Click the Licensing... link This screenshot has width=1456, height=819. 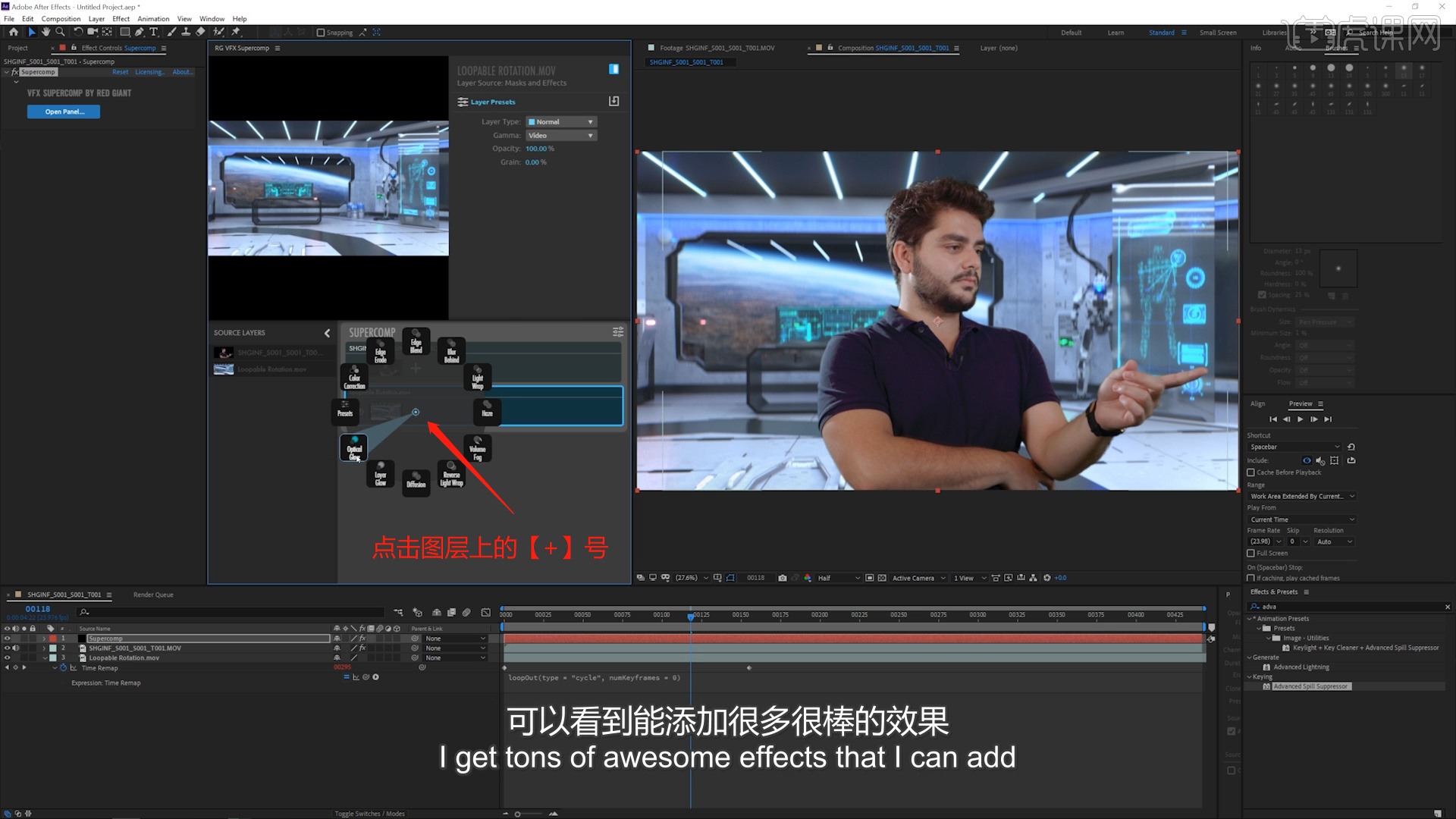coord(150,72)
